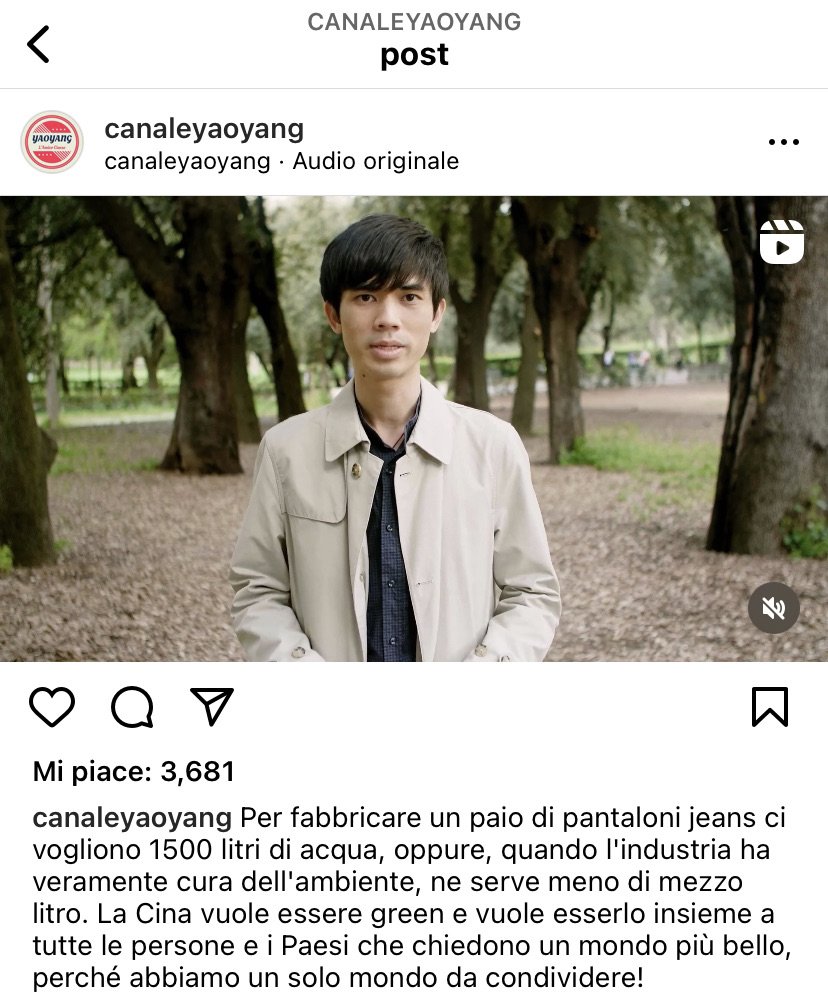Click the canaleyaoyang username starting the caption
The width and height of the screenshot is (828, 1000).
[132, 818]
